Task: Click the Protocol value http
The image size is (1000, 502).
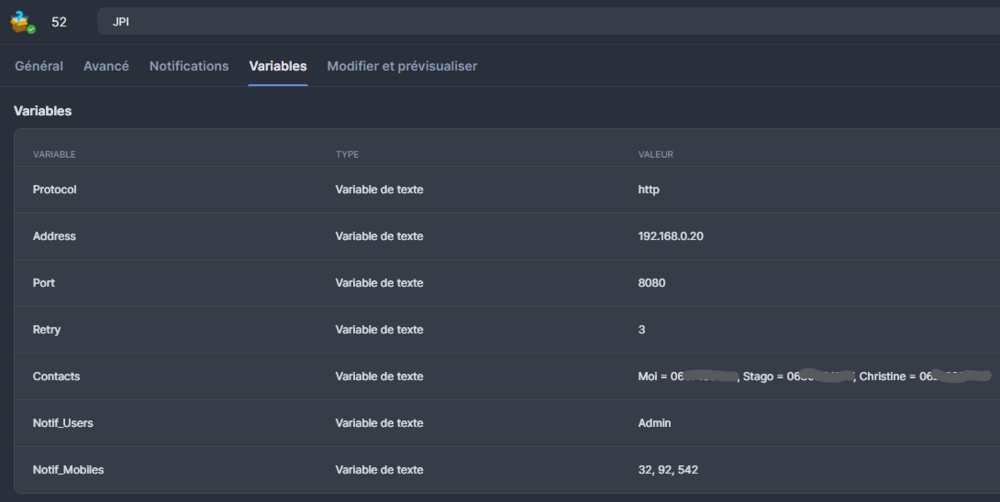Action: click(x=649, y=190)
